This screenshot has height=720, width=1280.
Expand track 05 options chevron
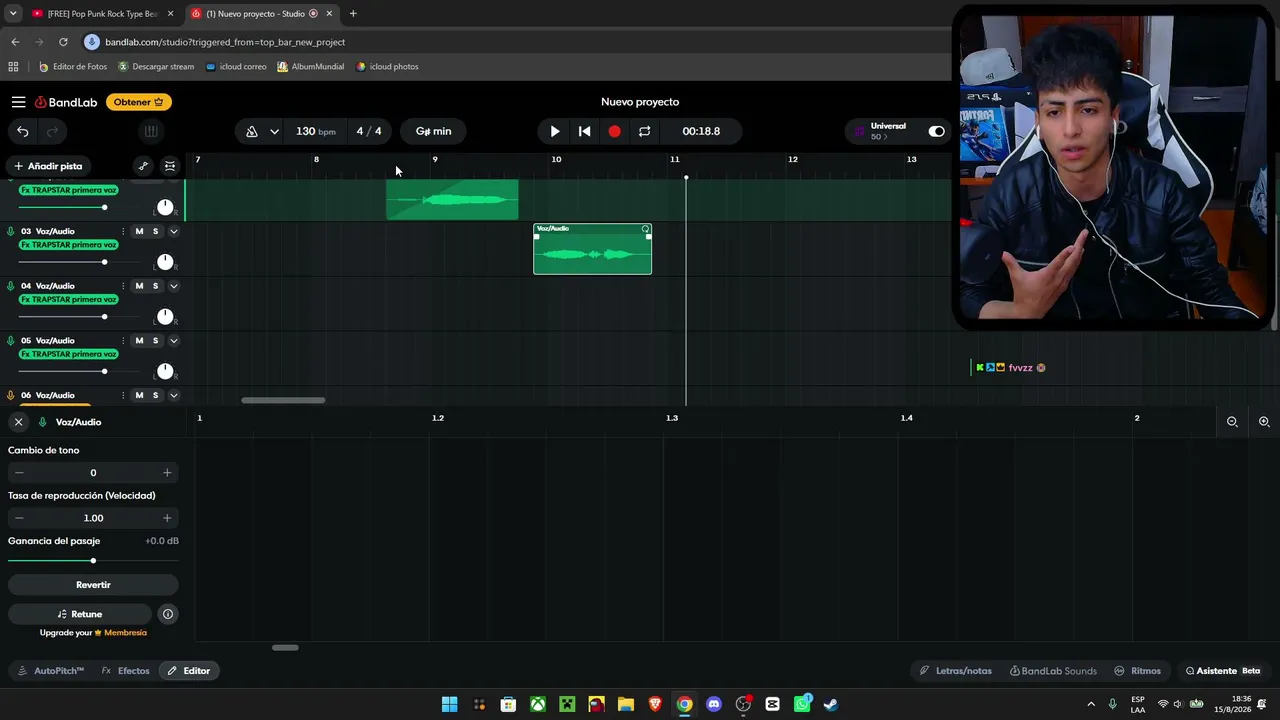pyautogui.click(x=173, y=340)
